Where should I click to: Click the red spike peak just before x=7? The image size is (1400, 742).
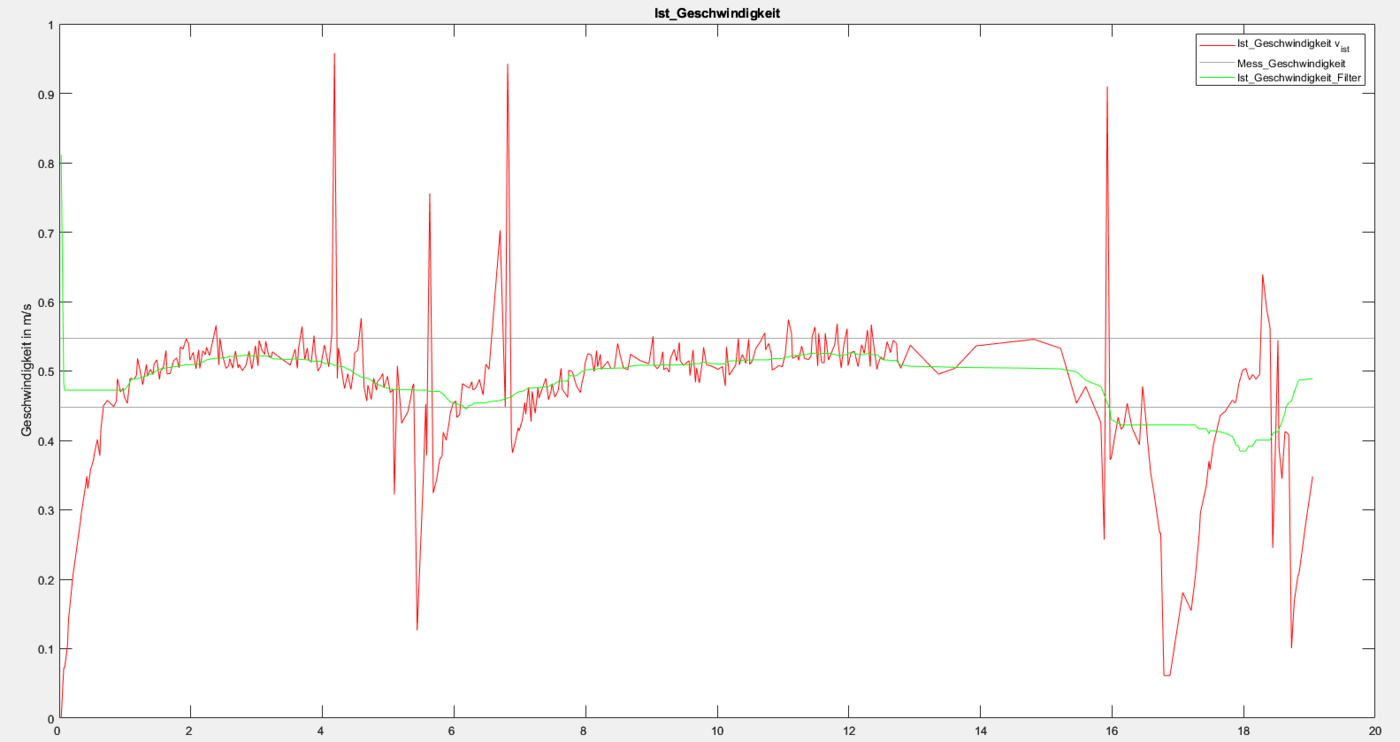coord(508,65)
